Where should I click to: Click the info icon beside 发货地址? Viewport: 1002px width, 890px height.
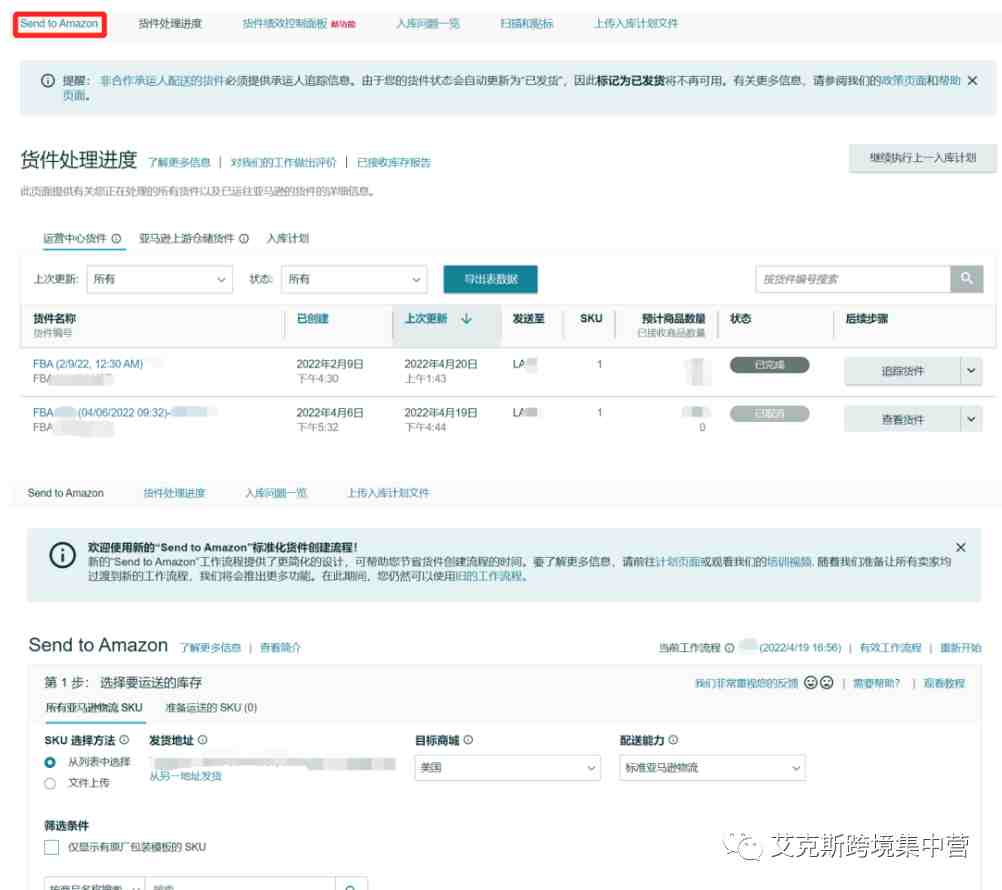(x=203, y=739)
